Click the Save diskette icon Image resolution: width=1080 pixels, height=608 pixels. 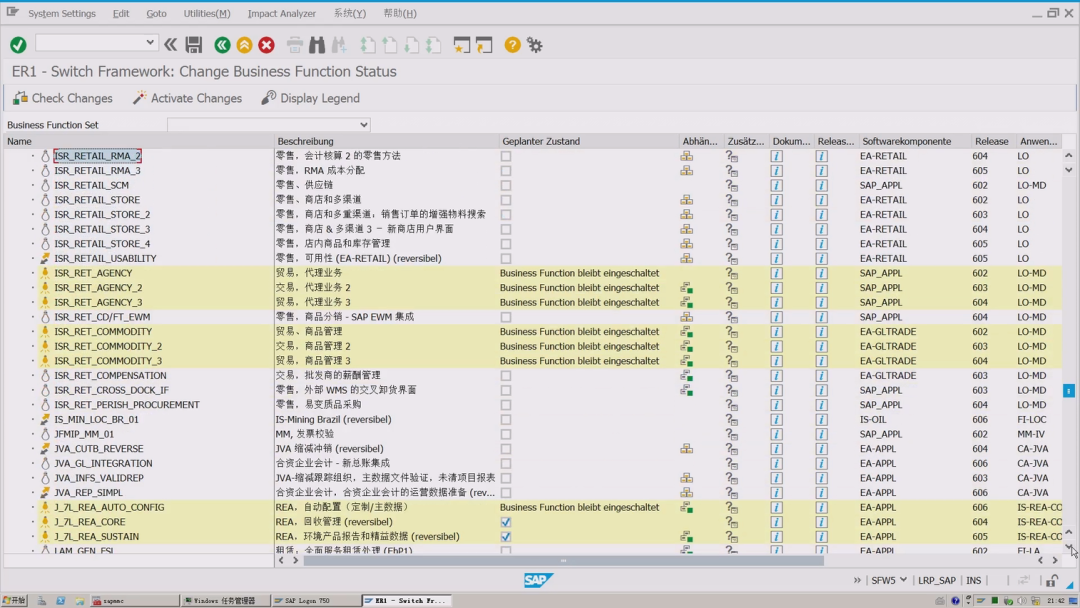pos(194,45)
